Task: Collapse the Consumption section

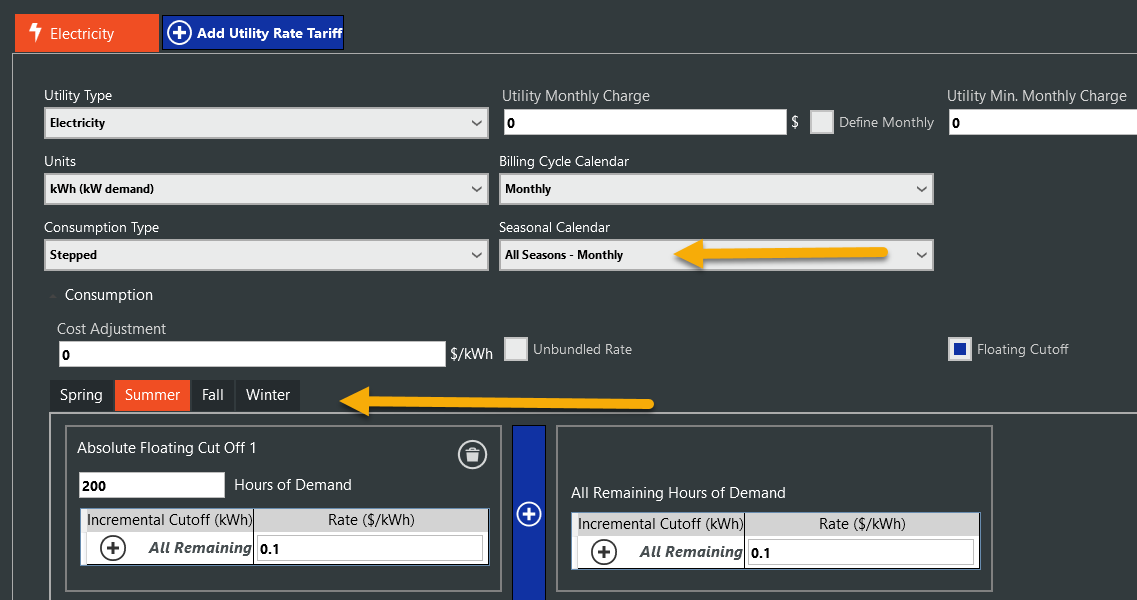Action: [x=51, y=295]
